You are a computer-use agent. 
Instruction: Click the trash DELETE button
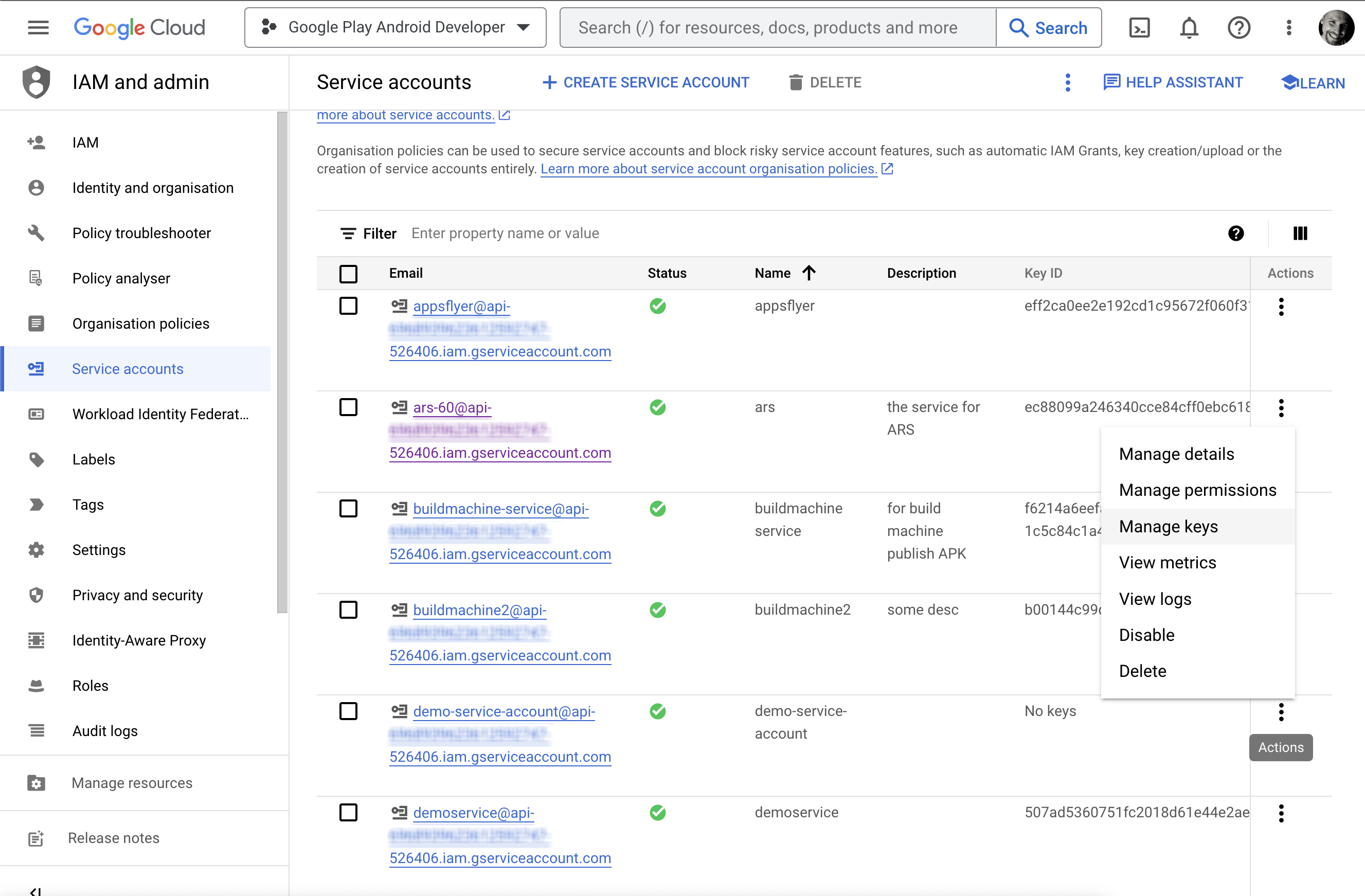tap(825, 83)
